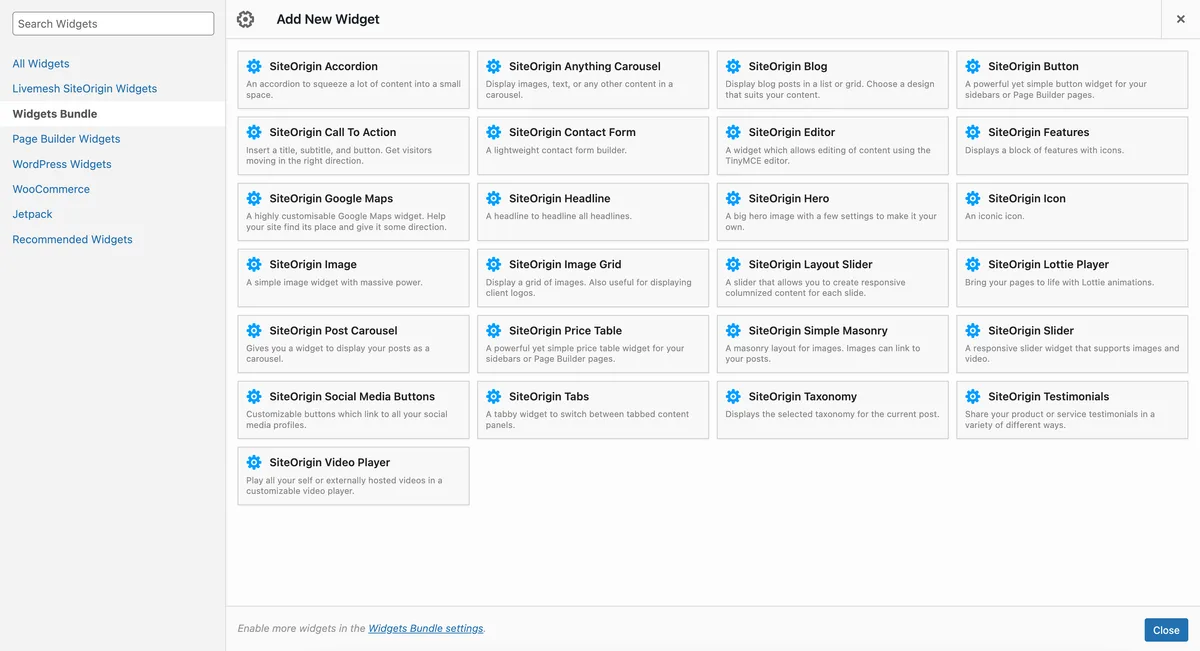1200x651 pixels.
Task: Click the SiteOrigin Slider gear icon
Action: (973, 330)
